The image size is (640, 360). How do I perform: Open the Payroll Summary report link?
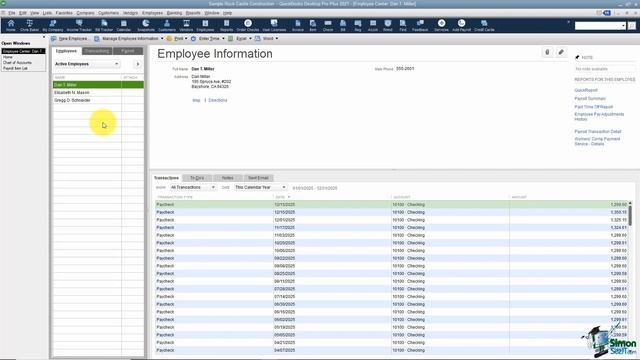point(590,98)
